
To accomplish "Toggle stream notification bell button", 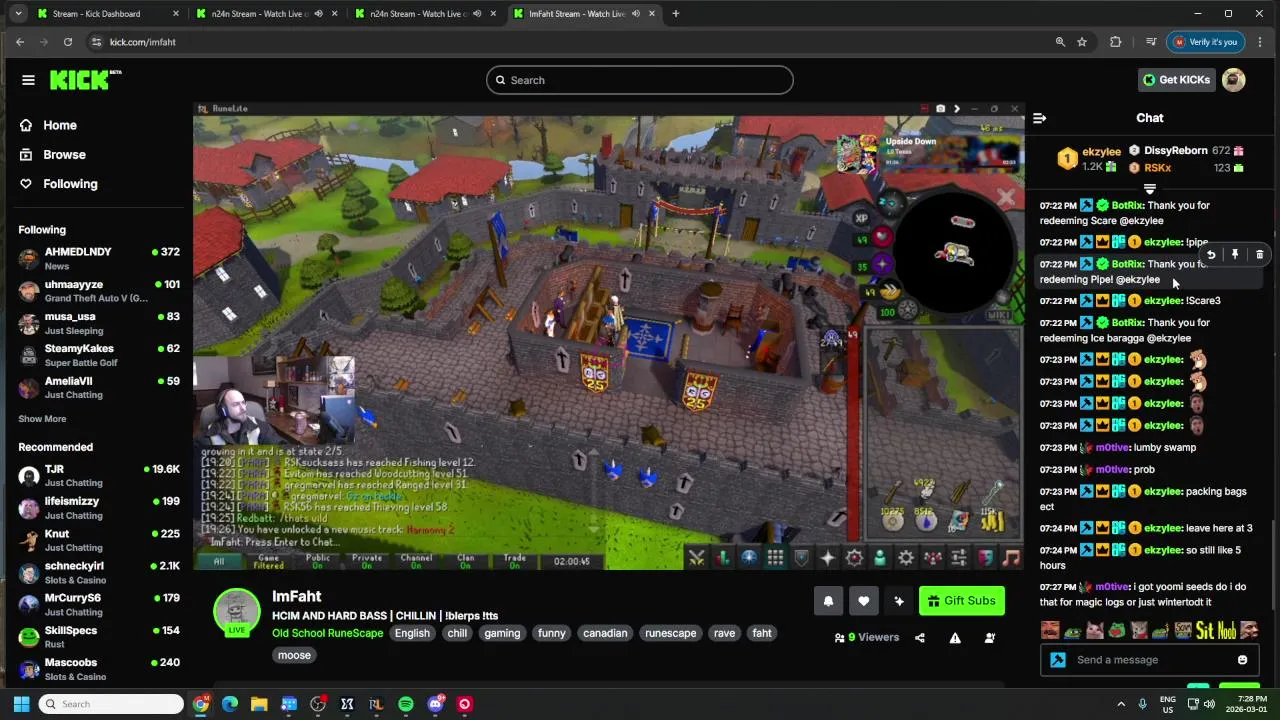I will pos(828,601).
